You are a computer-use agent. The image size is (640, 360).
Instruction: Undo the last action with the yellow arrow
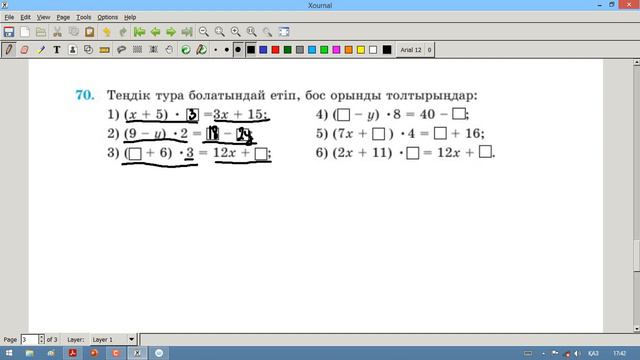[107, 32]
